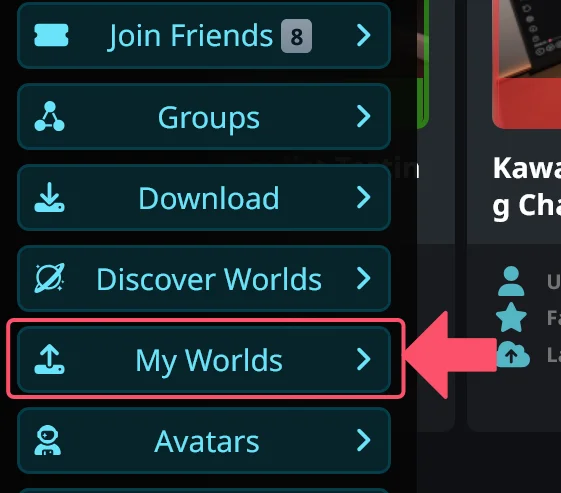The width and height of the screenshot is (561, 493).
Task: Click the chevron on Discover Worlds row
Action: coord(364,278)
